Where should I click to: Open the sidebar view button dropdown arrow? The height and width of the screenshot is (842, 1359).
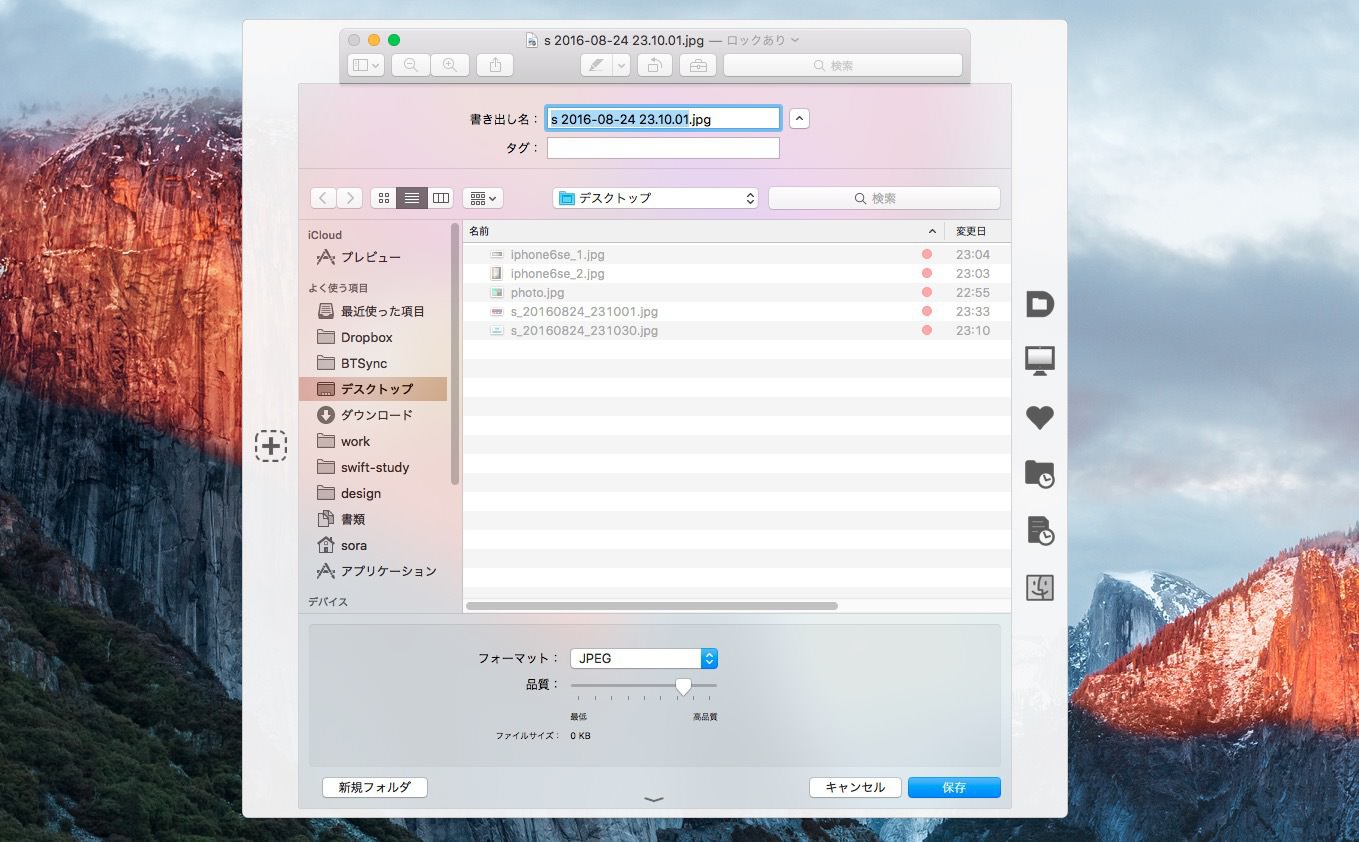coord(376,65)
